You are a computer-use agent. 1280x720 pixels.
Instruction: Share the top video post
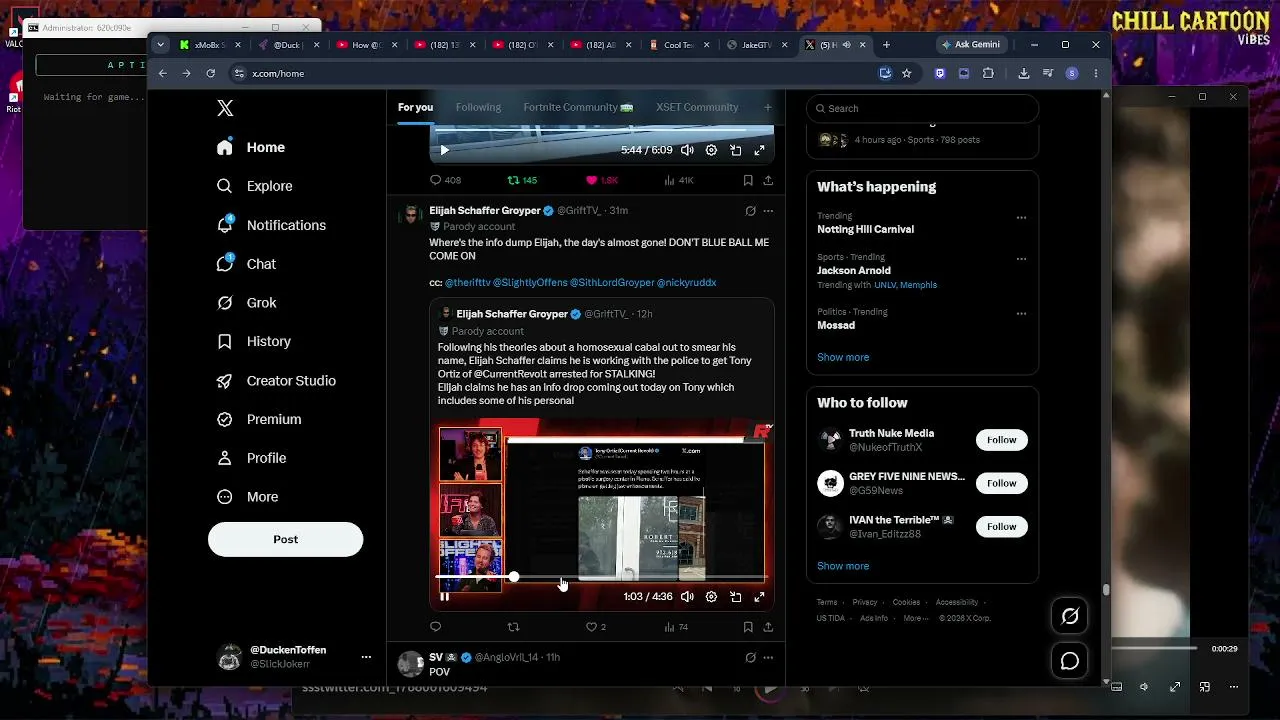tap(768, 180)
